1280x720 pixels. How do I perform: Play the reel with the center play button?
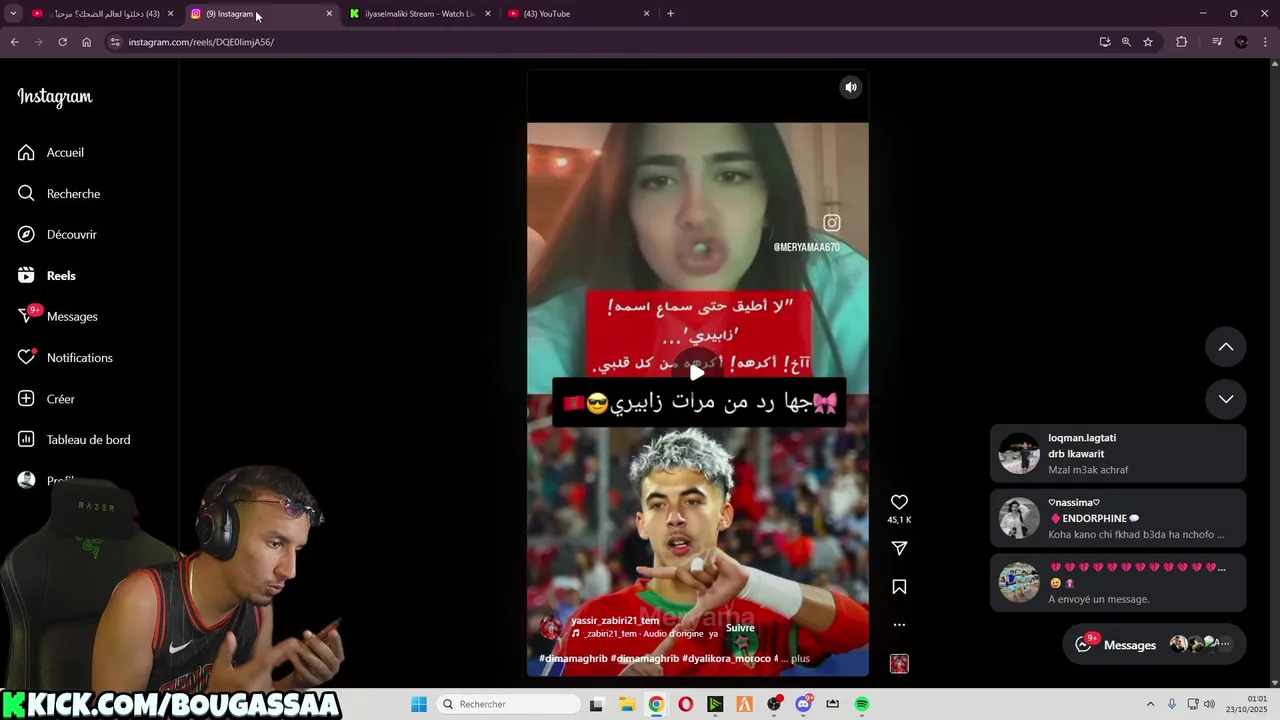697,372
